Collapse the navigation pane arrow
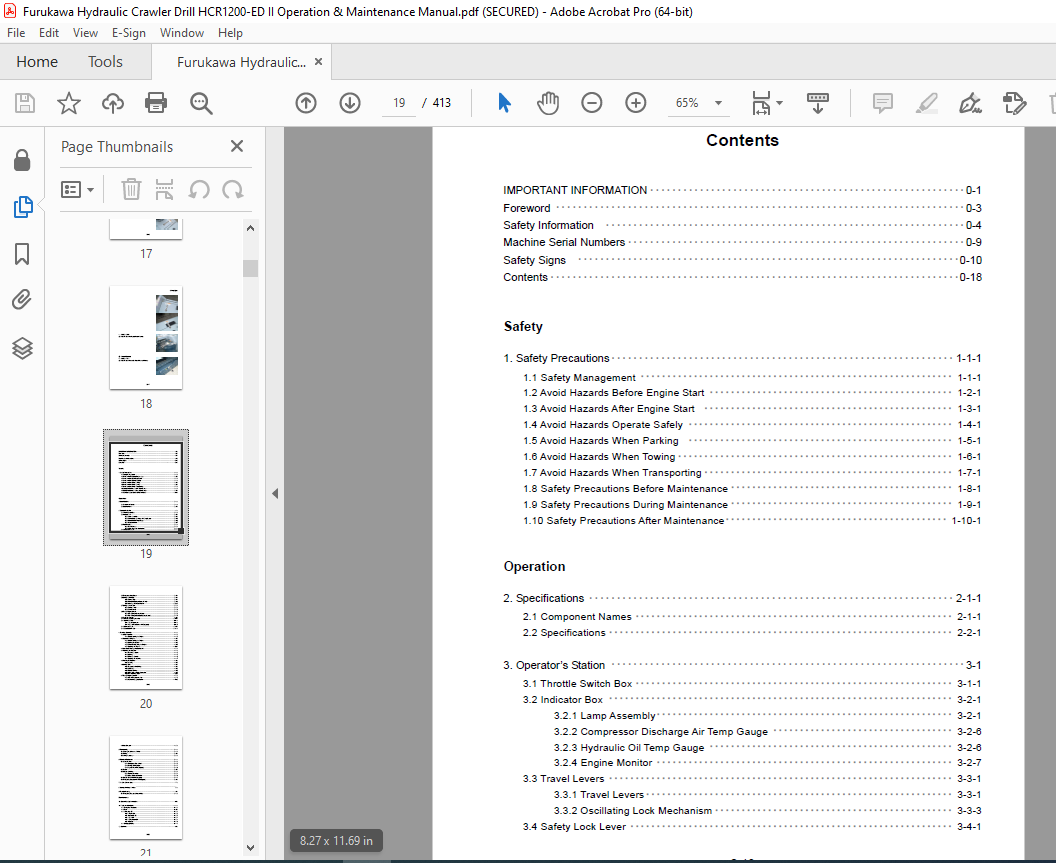Image resolution: width=1056 pixels, height=863 pixels. pyautogui.click(x=275, y=494)
